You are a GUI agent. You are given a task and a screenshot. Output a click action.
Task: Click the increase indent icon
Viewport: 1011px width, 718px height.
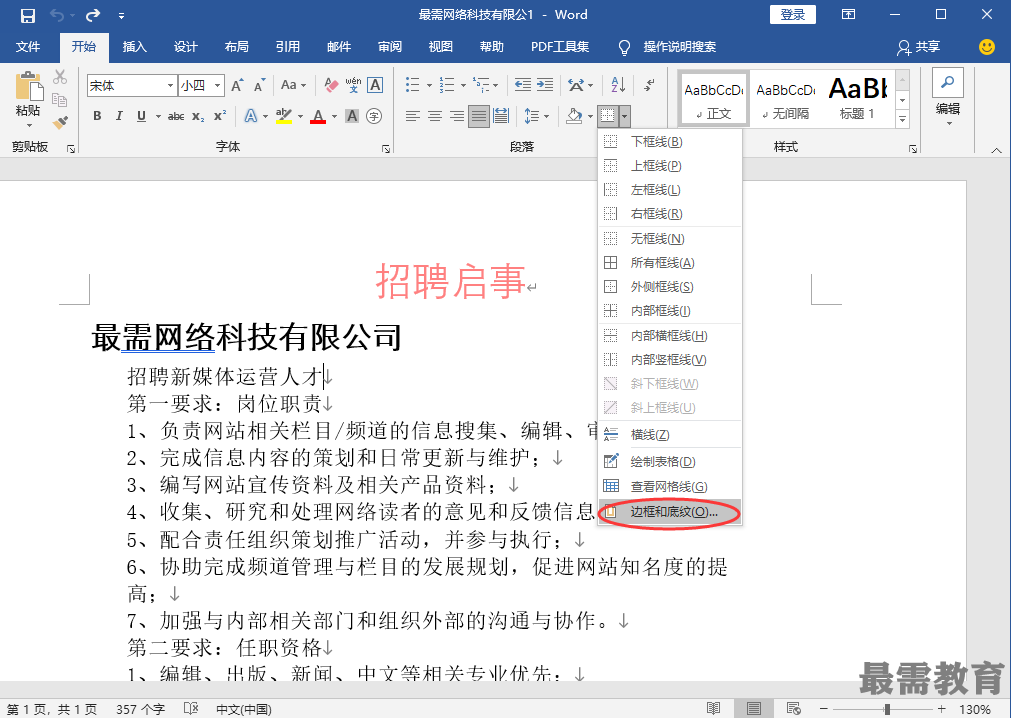(545, 84)
